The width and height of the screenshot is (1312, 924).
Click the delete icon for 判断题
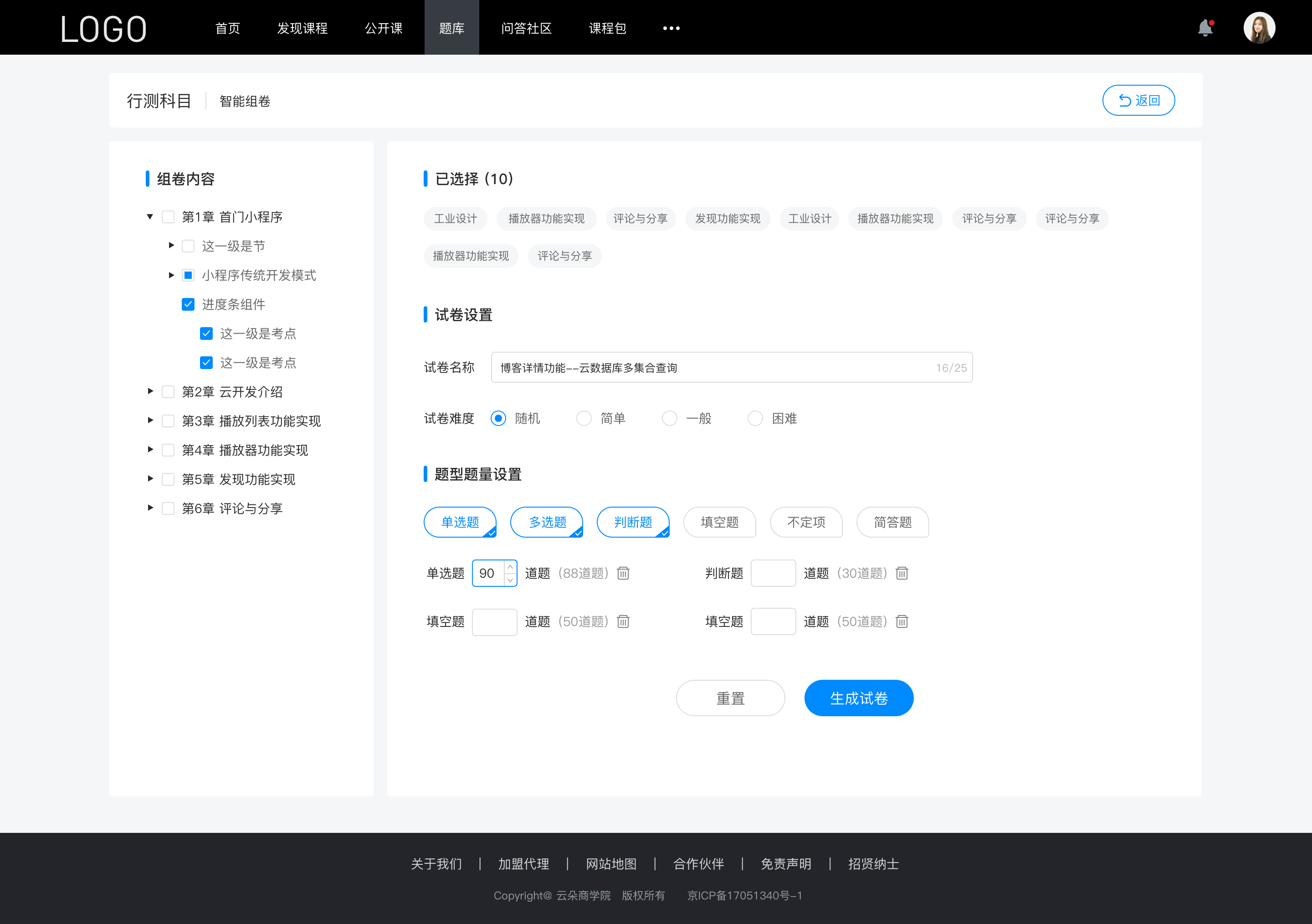901,573
